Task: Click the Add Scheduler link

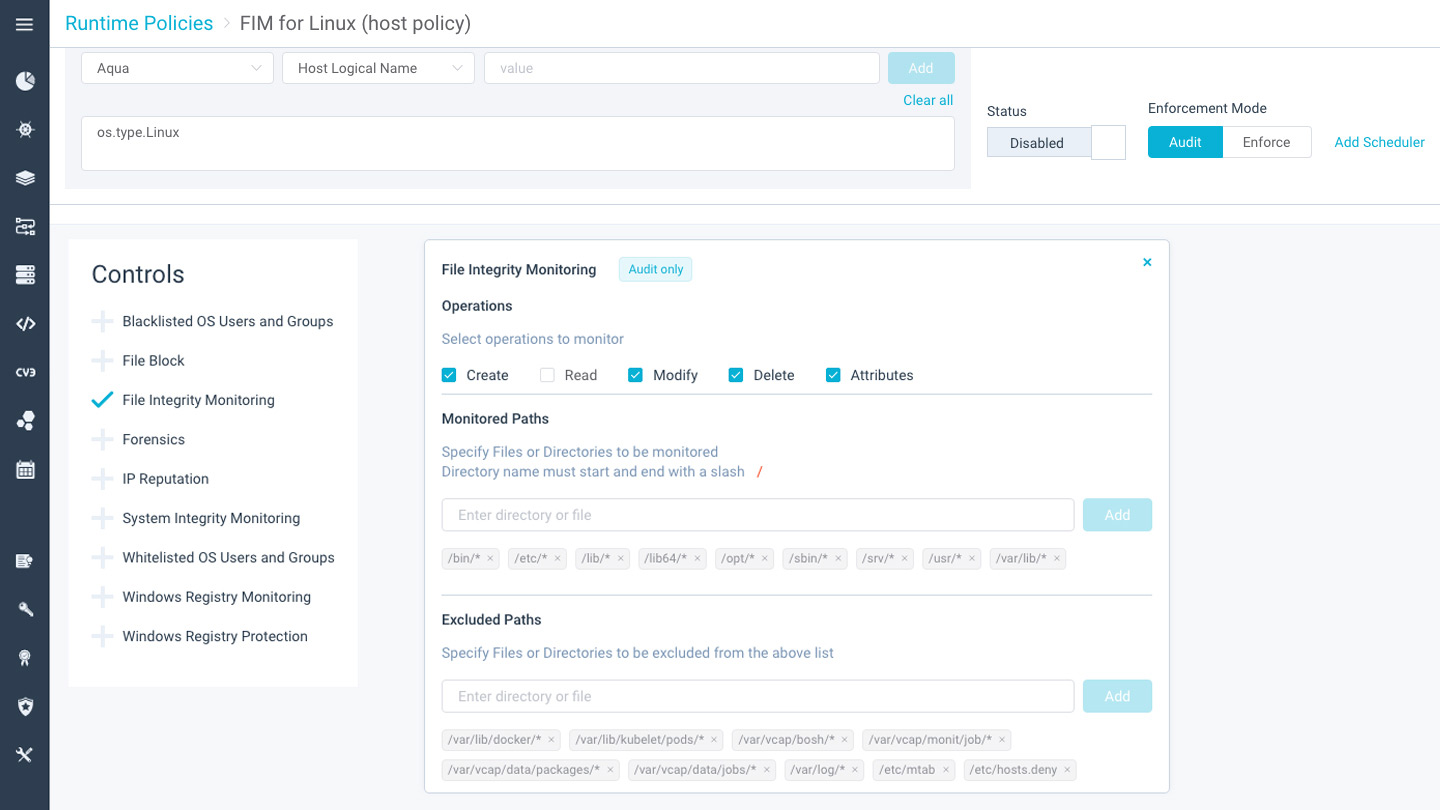Action: tap(1379, 142)
